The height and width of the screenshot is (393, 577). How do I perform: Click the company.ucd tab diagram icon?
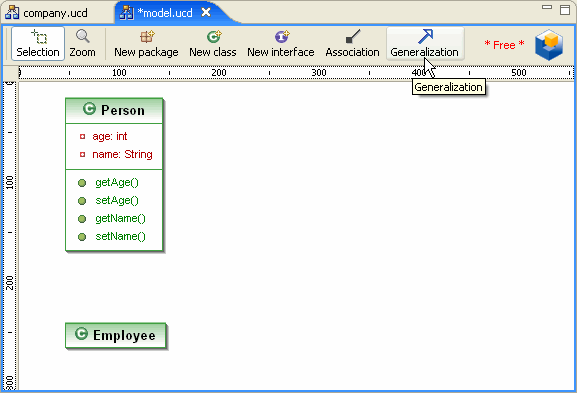point(12,13)
